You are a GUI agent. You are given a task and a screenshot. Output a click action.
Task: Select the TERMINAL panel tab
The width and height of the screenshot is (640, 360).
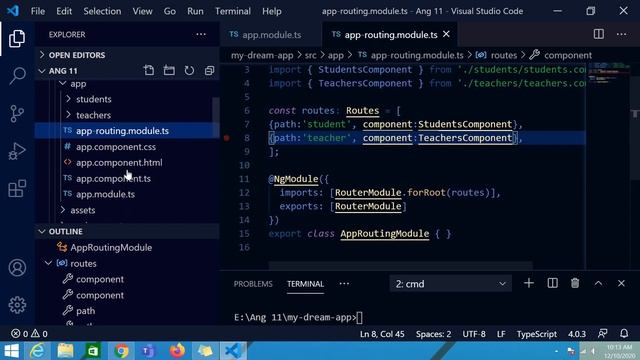[305, 284]
